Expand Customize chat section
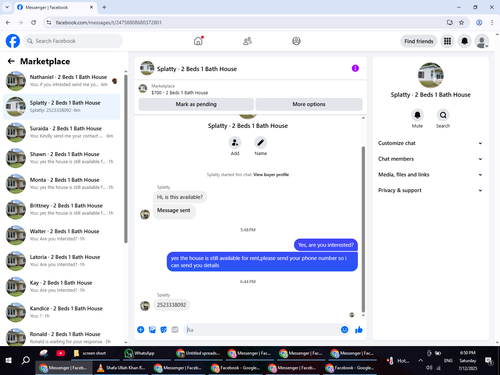 pos(430,143)
